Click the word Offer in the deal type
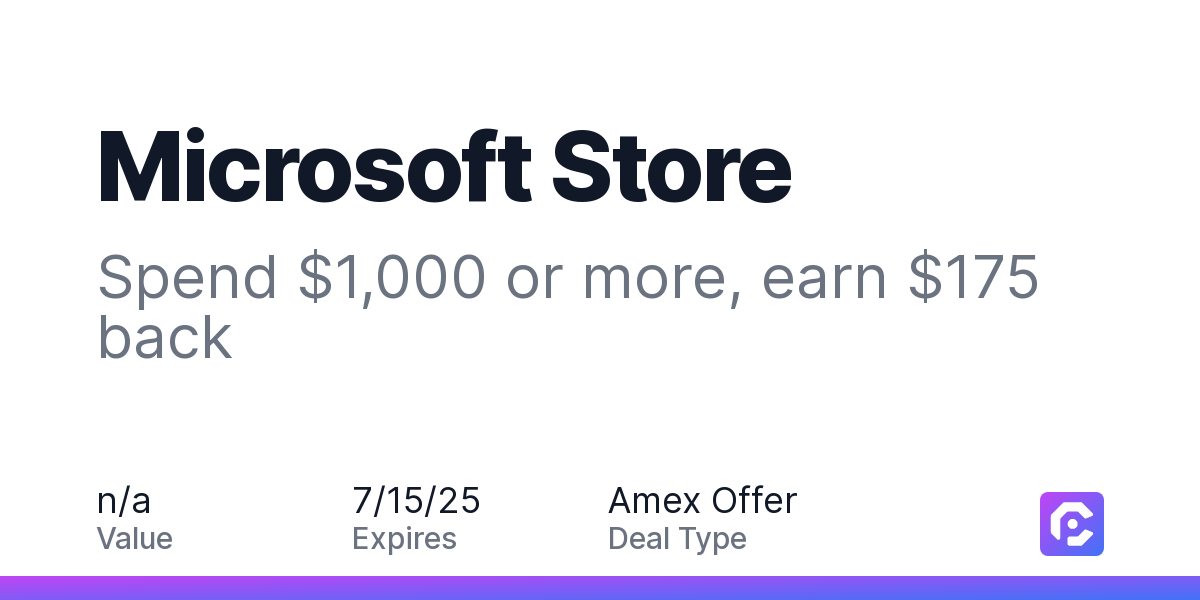Screen dimensions: 1200x600 click(x=754, y=500)
